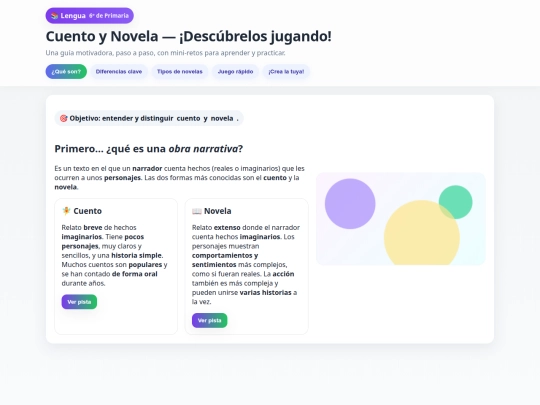Click the heading Cuento y Novela — ¡Descúbrelos jugando!
The image size is (540, 405).
(x=188, y=36)
